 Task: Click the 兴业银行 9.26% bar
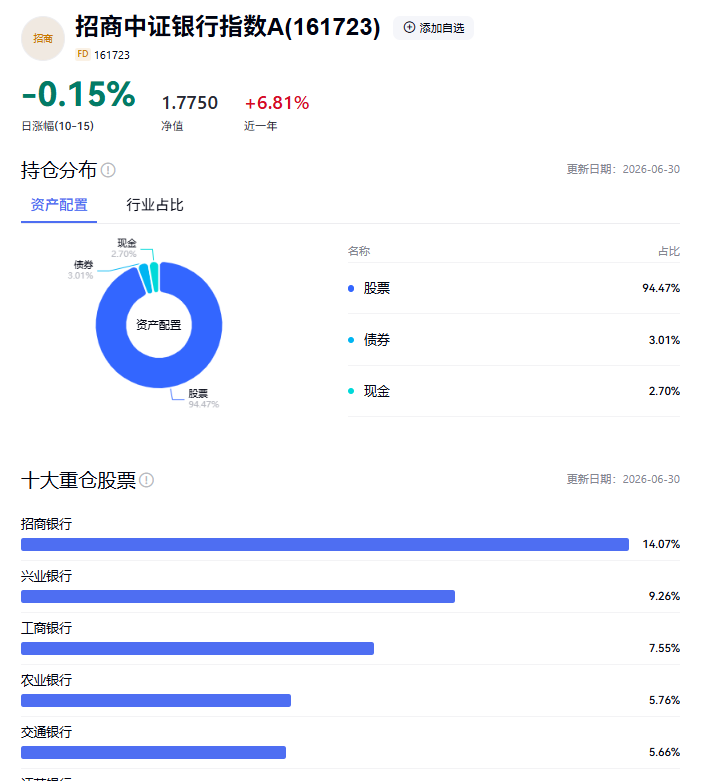[238, 596]
